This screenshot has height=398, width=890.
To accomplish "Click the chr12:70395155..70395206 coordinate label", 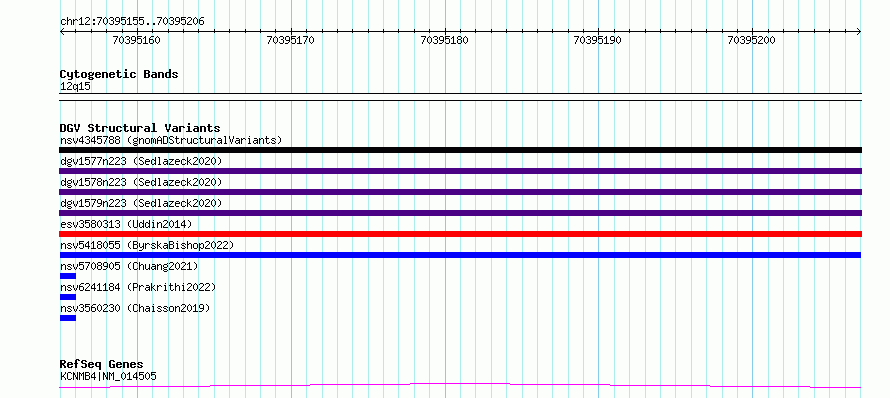I will (132, 22).
